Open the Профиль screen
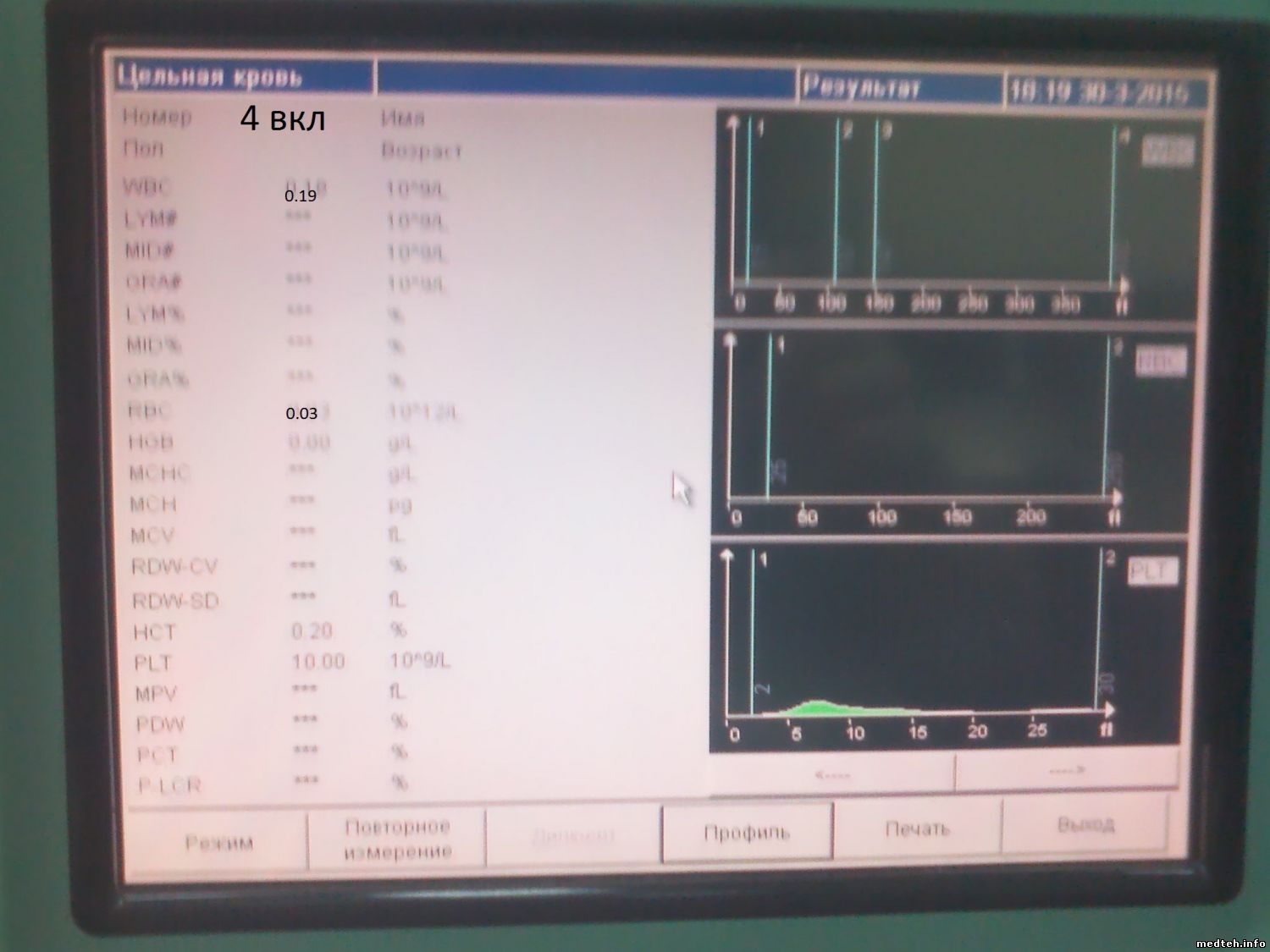The image size is (1270, 952). pyautogui.click(x=746, y=833)
